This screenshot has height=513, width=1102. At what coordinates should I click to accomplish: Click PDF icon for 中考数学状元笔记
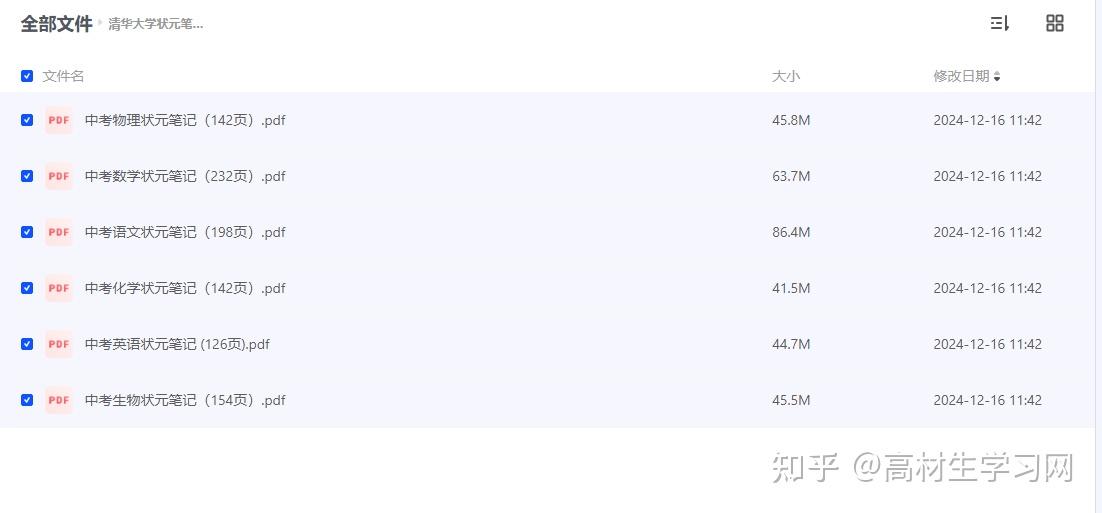tap(59, 176)
